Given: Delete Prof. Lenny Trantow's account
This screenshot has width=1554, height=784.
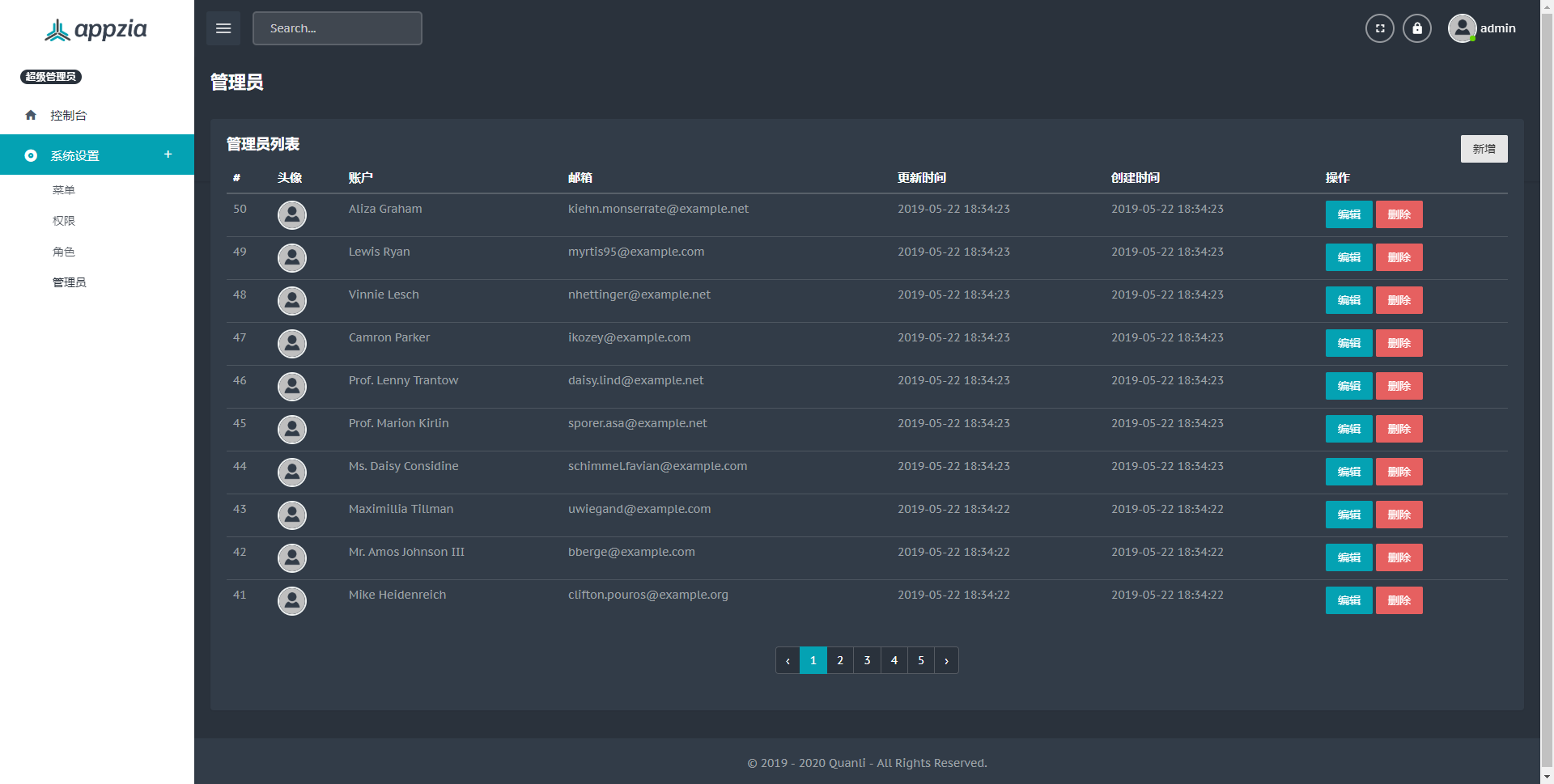Looking at the screenshot, I should pyautogui.click(x=1399, y=386).
